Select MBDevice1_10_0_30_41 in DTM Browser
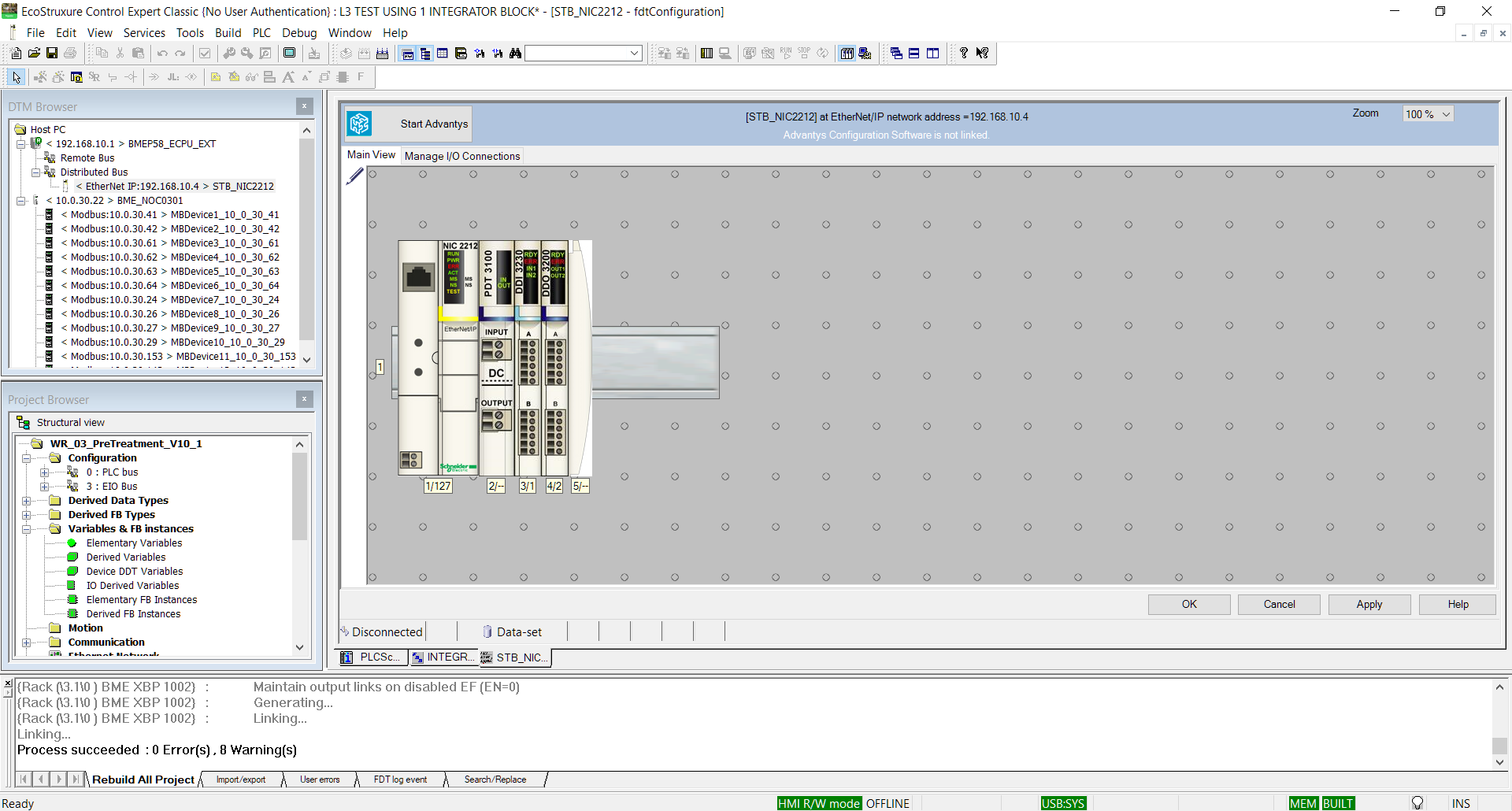 pyautogui.click(x=170, y=215)
